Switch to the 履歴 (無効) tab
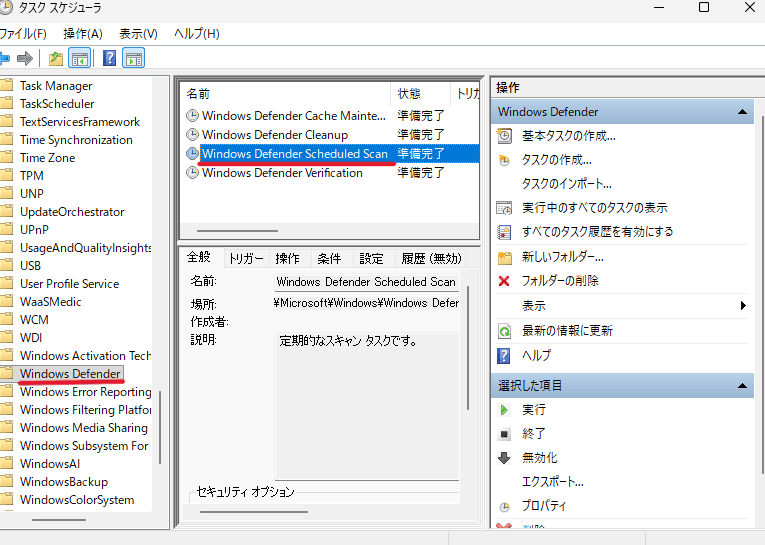Image resolution: width=765 pixels, height=545 pixels. (x=431, y=259)
